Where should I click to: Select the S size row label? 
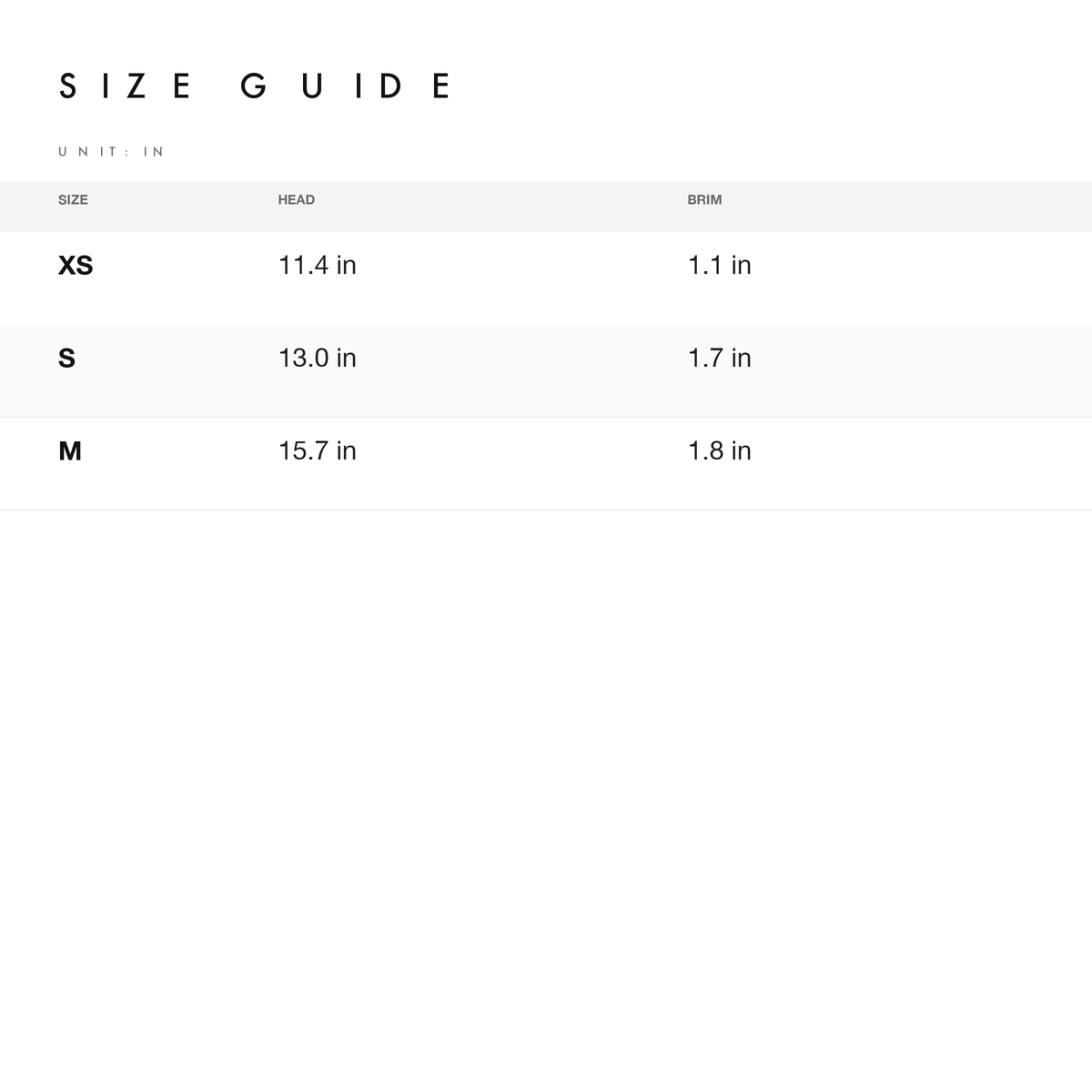[66, 359]
